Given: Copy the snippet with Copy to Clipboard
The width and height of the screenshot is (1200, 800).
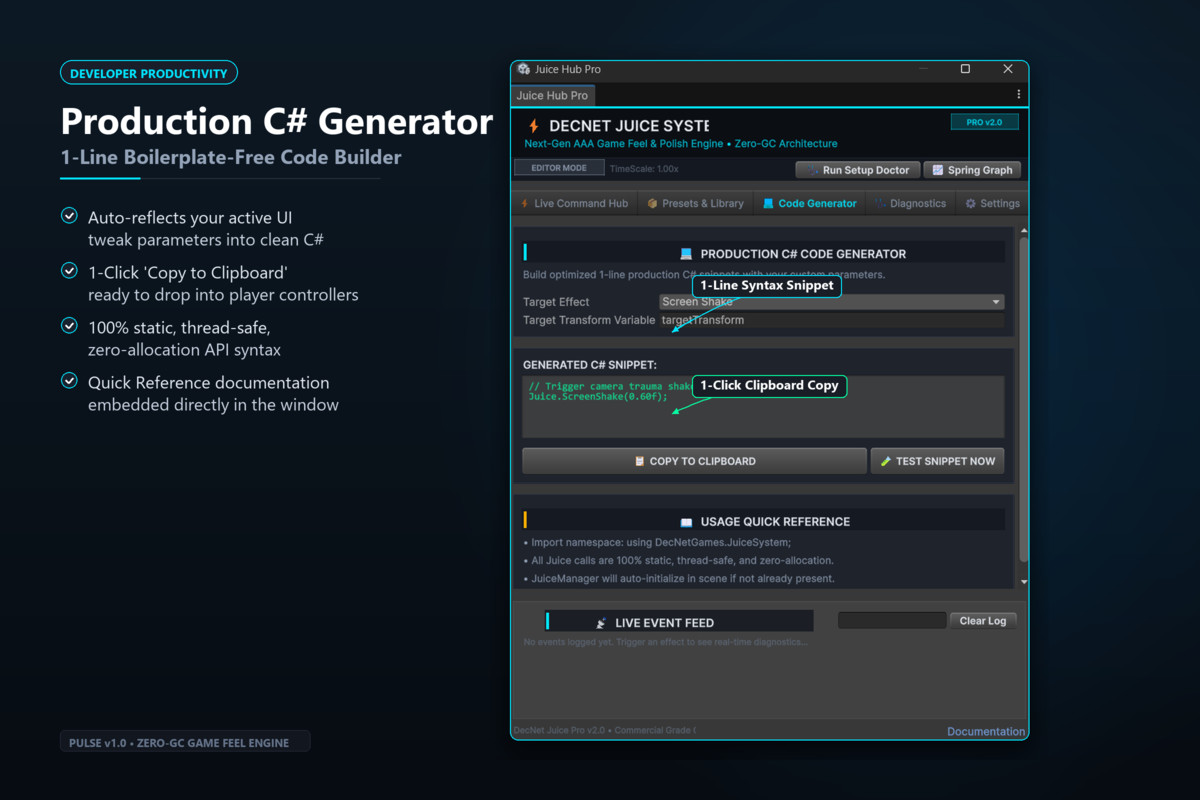Looking at the screenshot, I should pyautogui.click(x=694, y=461).
